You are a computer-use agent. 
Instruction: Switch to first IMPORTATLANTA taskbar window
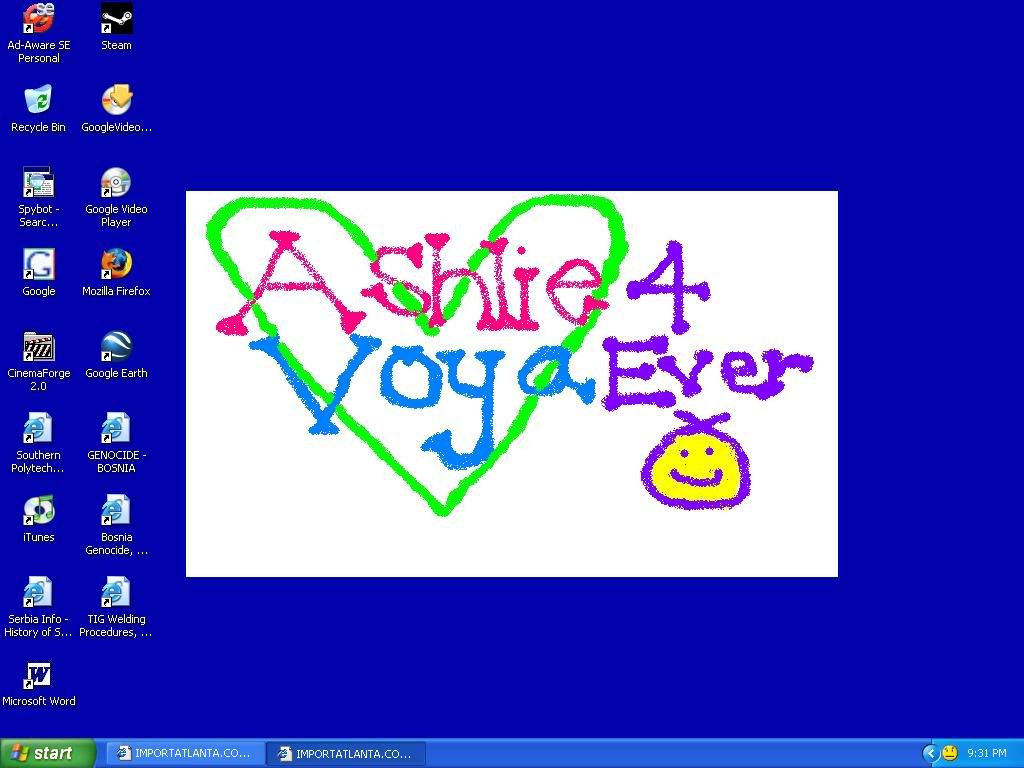pos(185,753)
